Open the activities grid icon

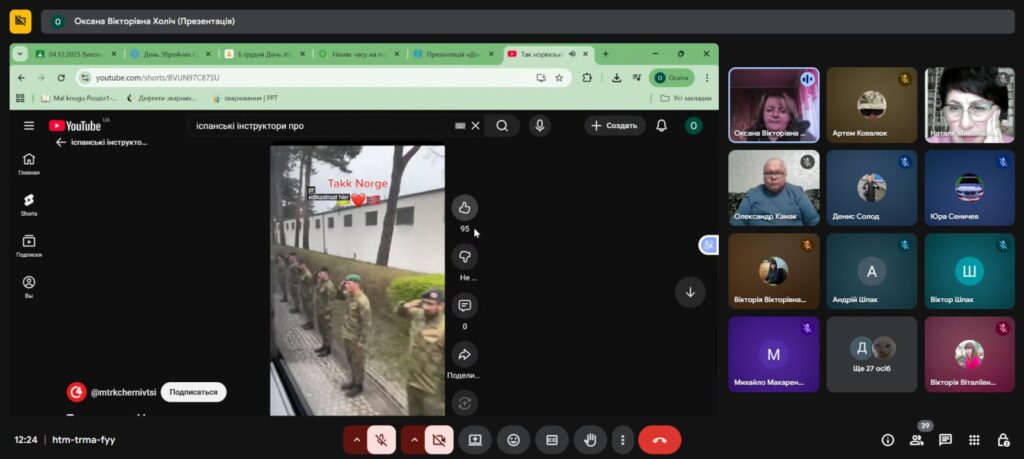tap(974, 440)
